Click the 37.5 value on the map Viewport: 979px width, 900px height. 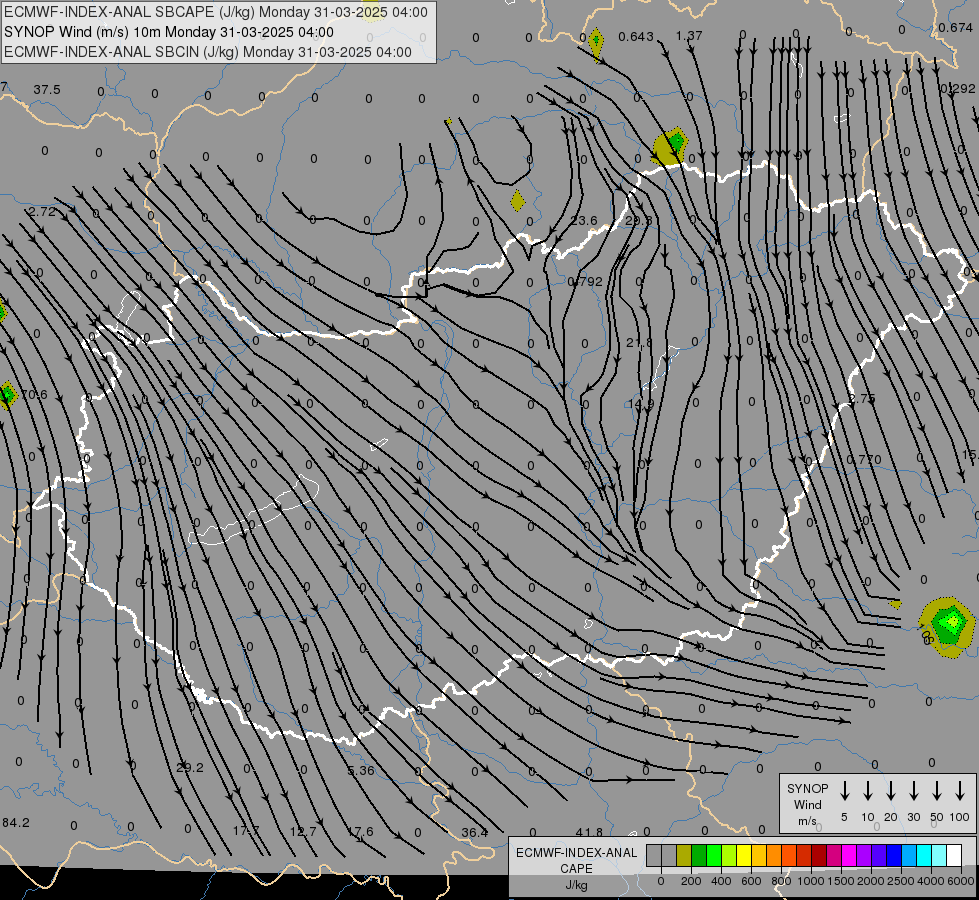coord(47,90)
